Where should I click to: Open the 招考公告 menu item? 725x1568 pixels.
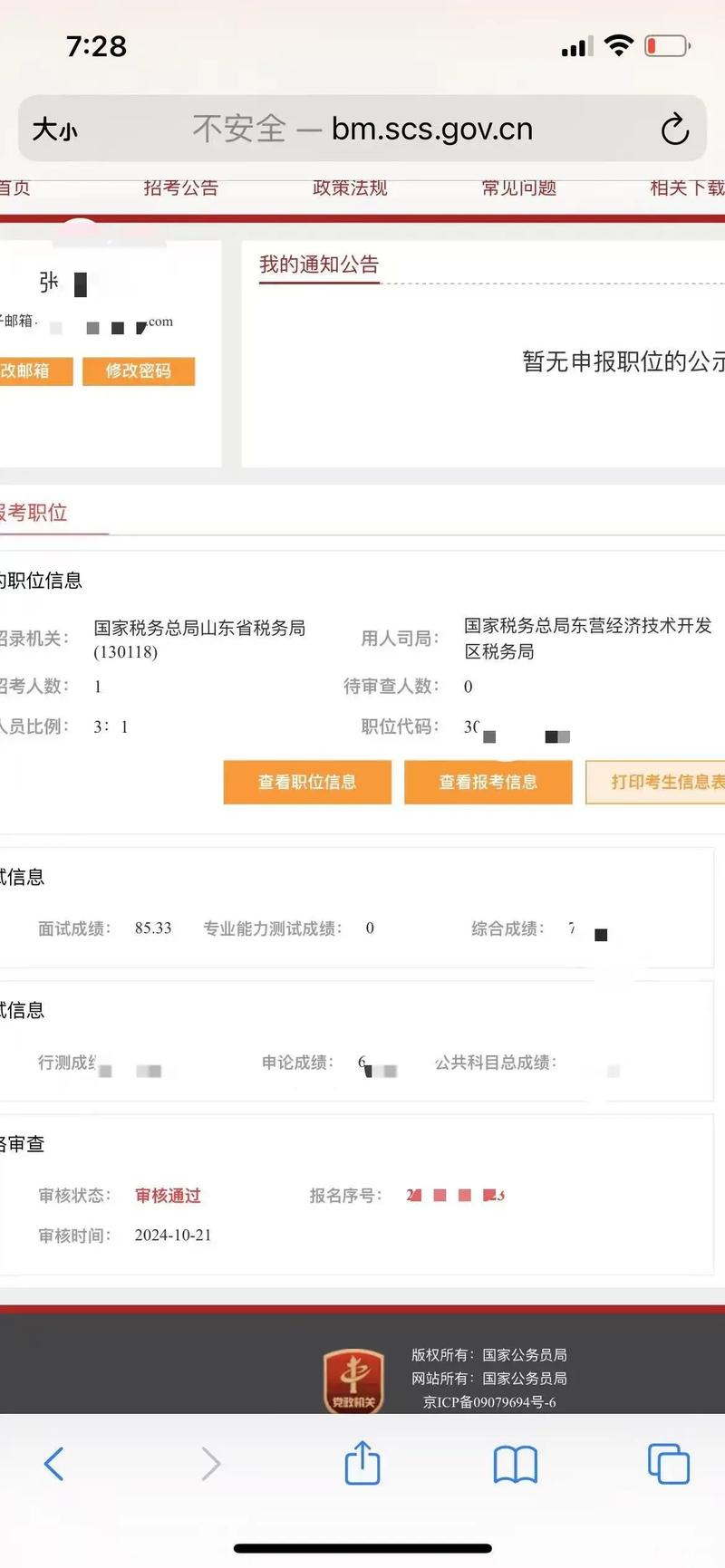tap(181, 188)
